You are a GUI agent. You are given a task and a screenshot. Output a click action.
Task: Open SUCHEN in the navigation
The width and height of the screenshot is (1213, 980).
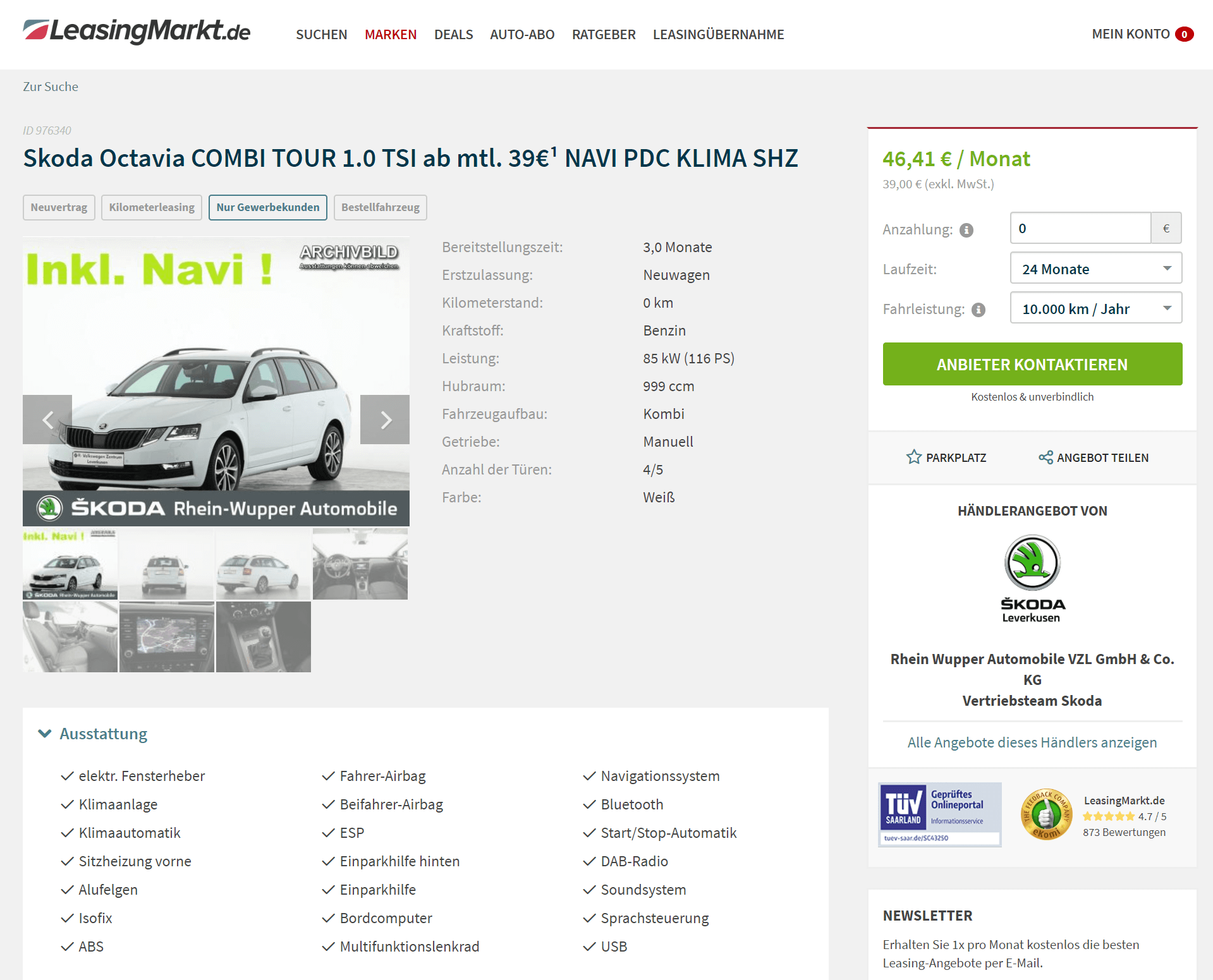[x=321, y=34]
